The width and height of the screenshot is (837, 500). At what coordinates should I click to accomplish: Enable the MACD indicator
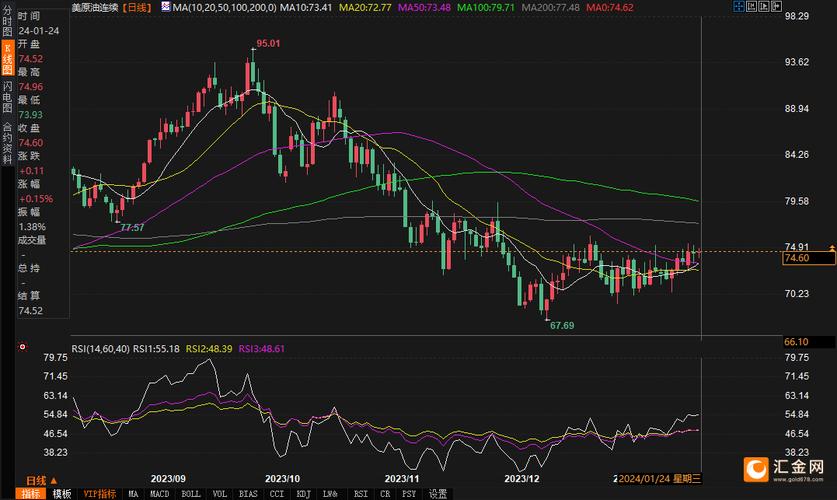(160, 493)
